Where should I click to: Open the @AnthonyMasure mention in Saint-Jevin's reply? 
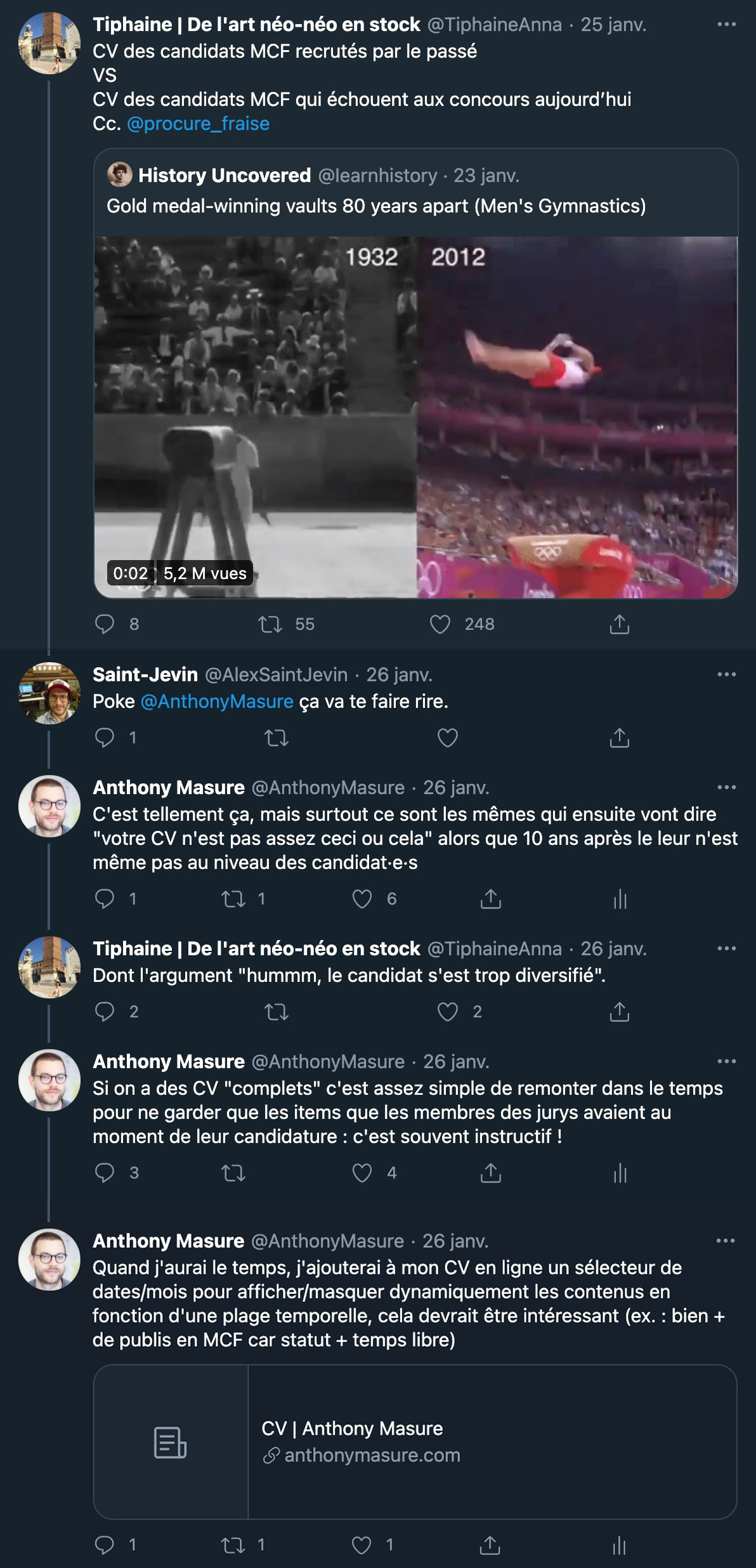click(x=217, y=702)
